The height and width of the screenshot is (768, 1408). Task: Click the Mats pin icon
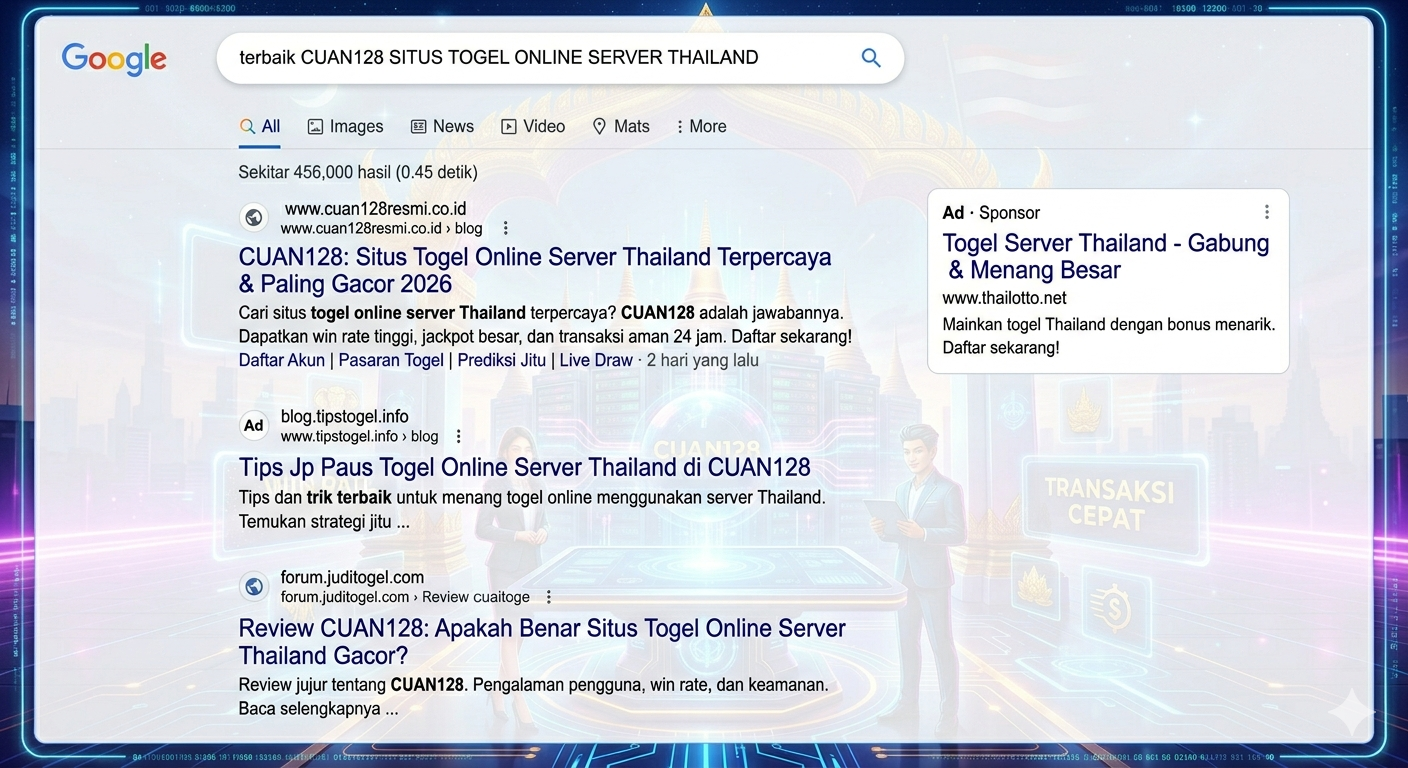click(x=599, y=126)
